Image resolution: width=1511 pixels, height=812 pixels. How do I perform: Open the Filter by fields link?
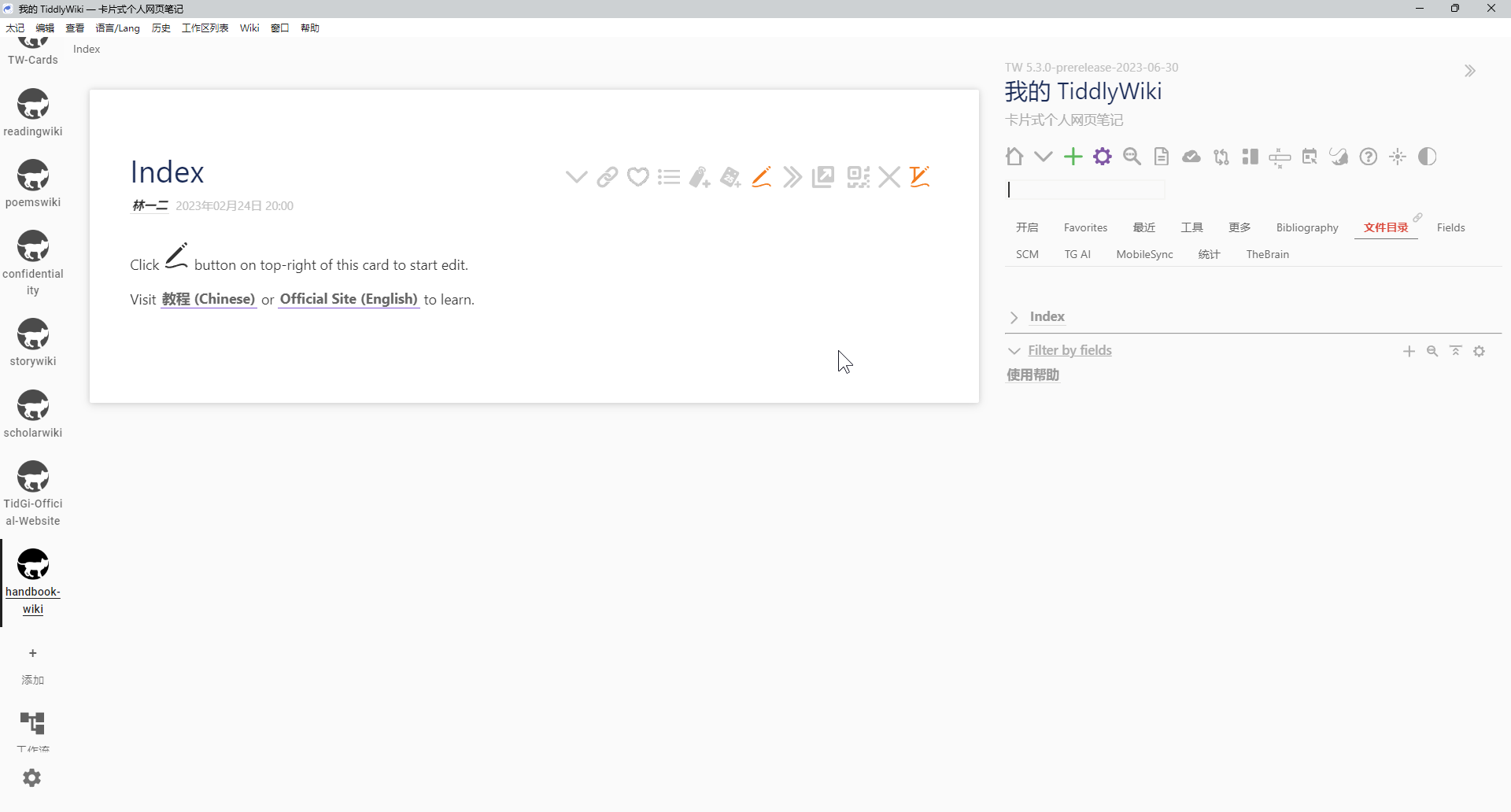1070,350
